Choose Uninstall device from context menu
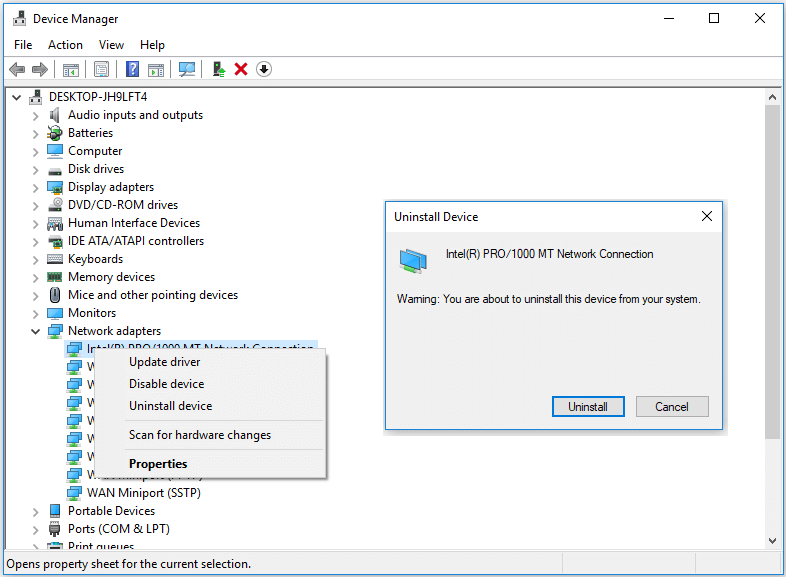The image size is (786, 577). pos(211,406)
